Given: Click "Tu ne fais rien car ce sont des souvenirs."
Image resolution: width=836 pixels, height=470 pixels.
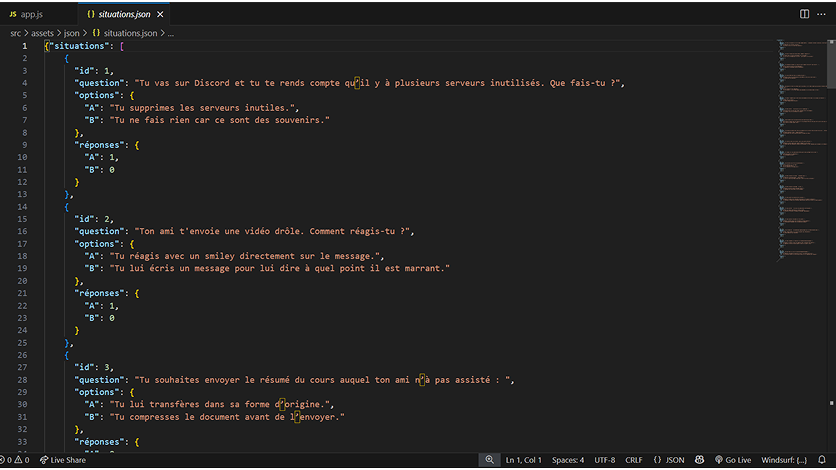Looking at the screenshot, I should click(x=220, y=120).
